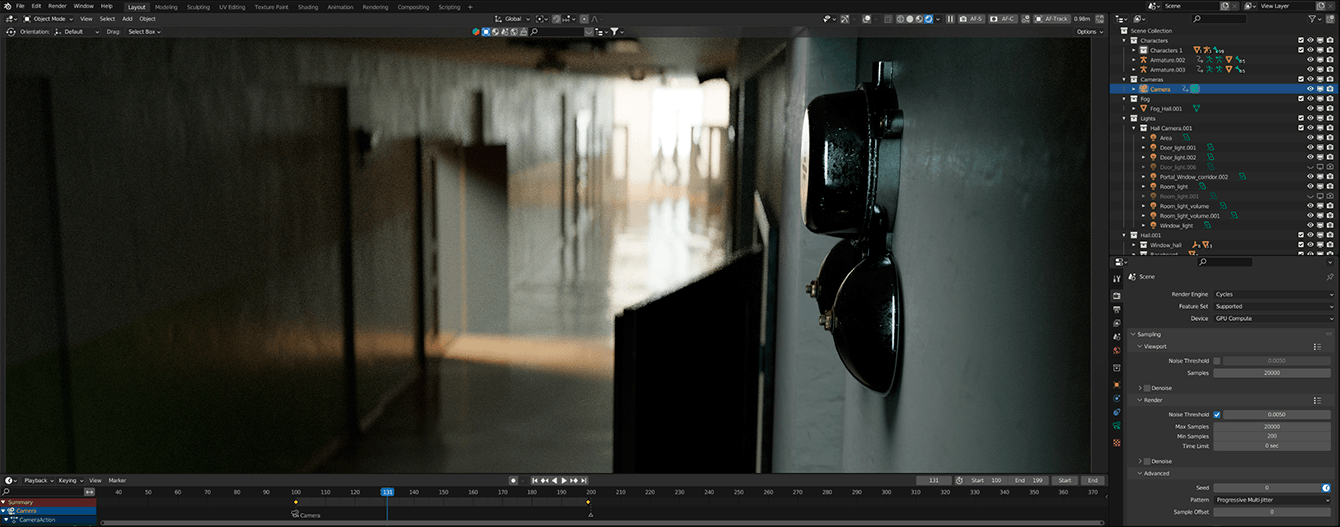Switch to the Compositing workspace tab
1340x527 pixels.
tap(413, 7)
